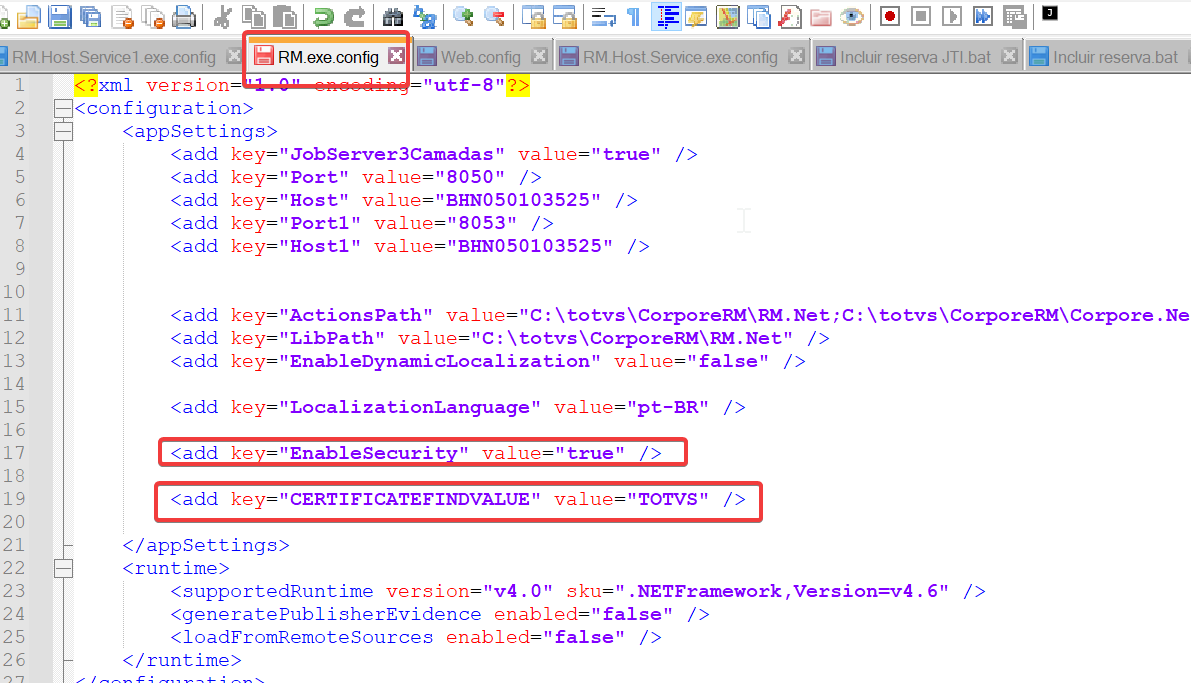Save all open files
The width and height of the screenshot is (1191, 683).
pyautogui.click(x=90, y=17)
